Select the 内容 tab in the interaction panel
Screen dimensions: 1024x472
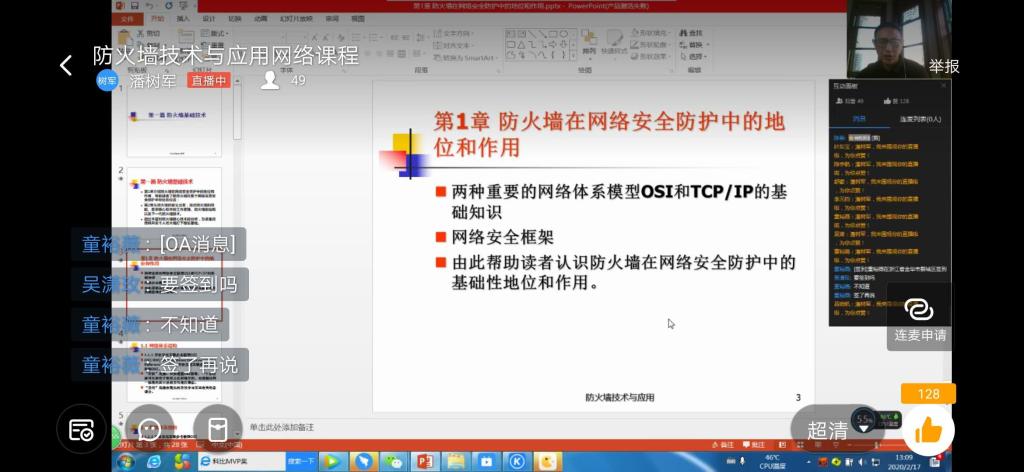(859, 118)
